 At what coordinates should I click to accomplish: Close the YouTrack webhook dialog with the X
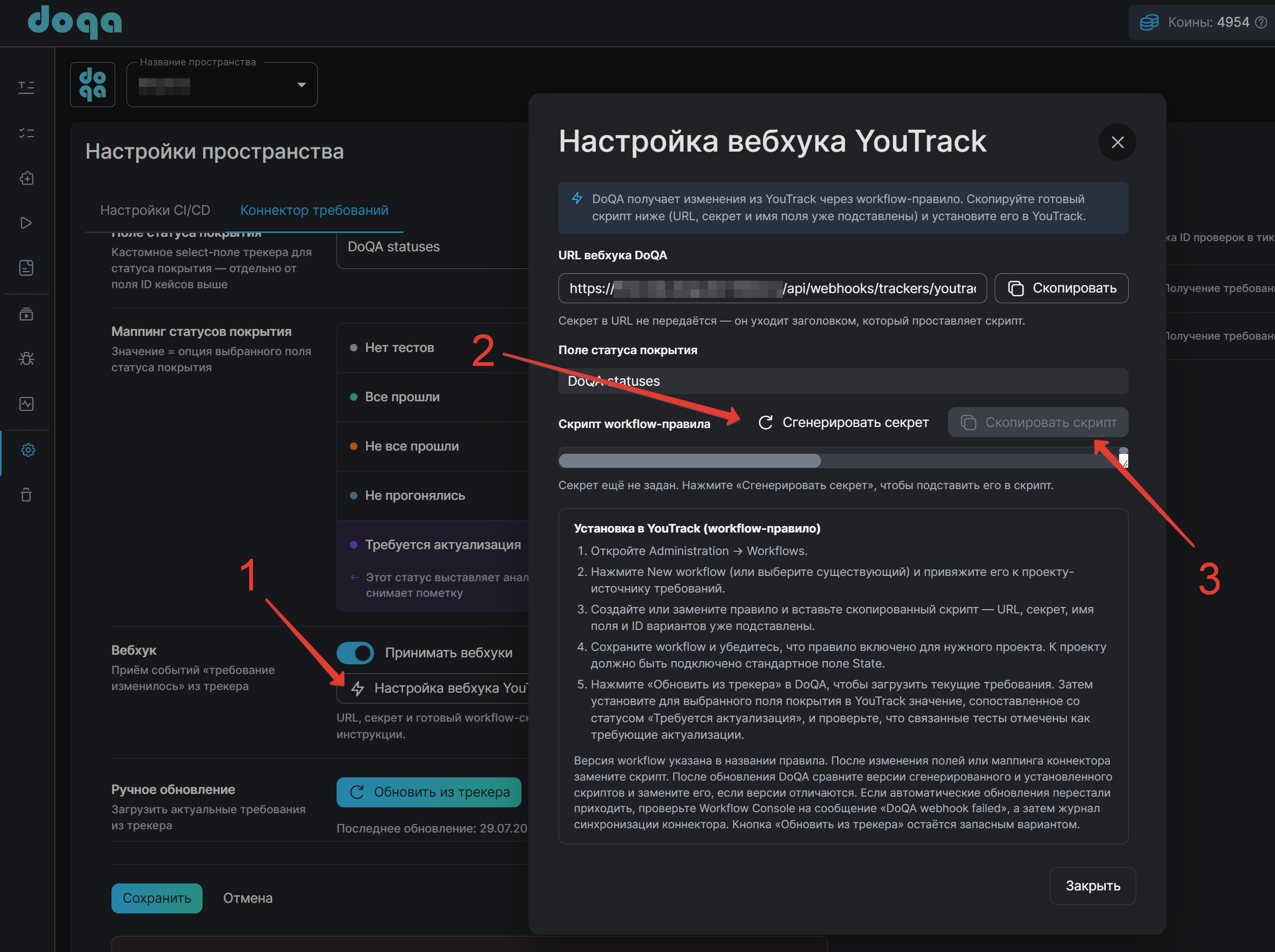tap(1117, 143)
